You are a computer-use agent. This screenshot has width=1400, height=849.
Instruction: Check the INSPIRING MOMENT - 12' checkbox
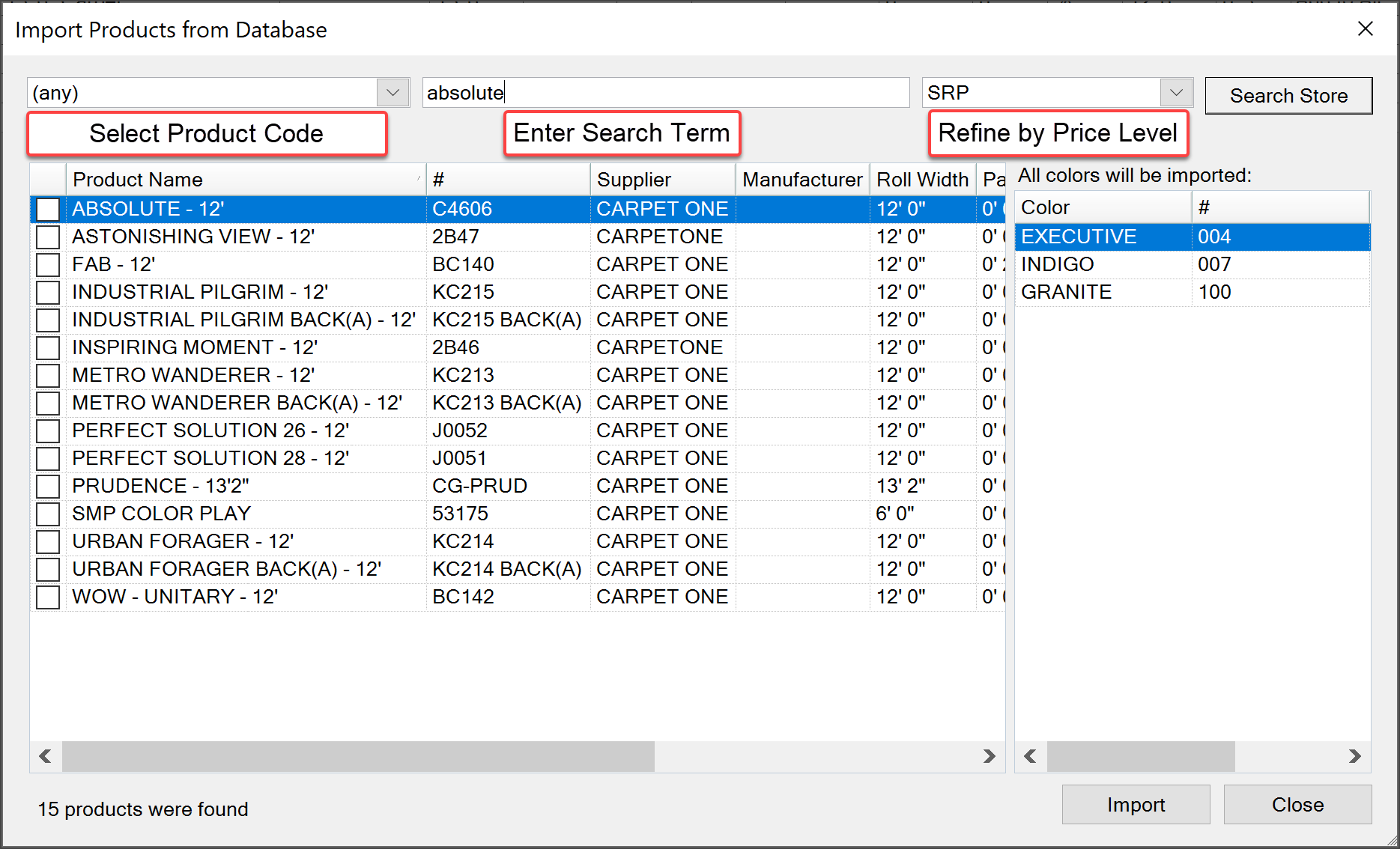tap(48, 347)
